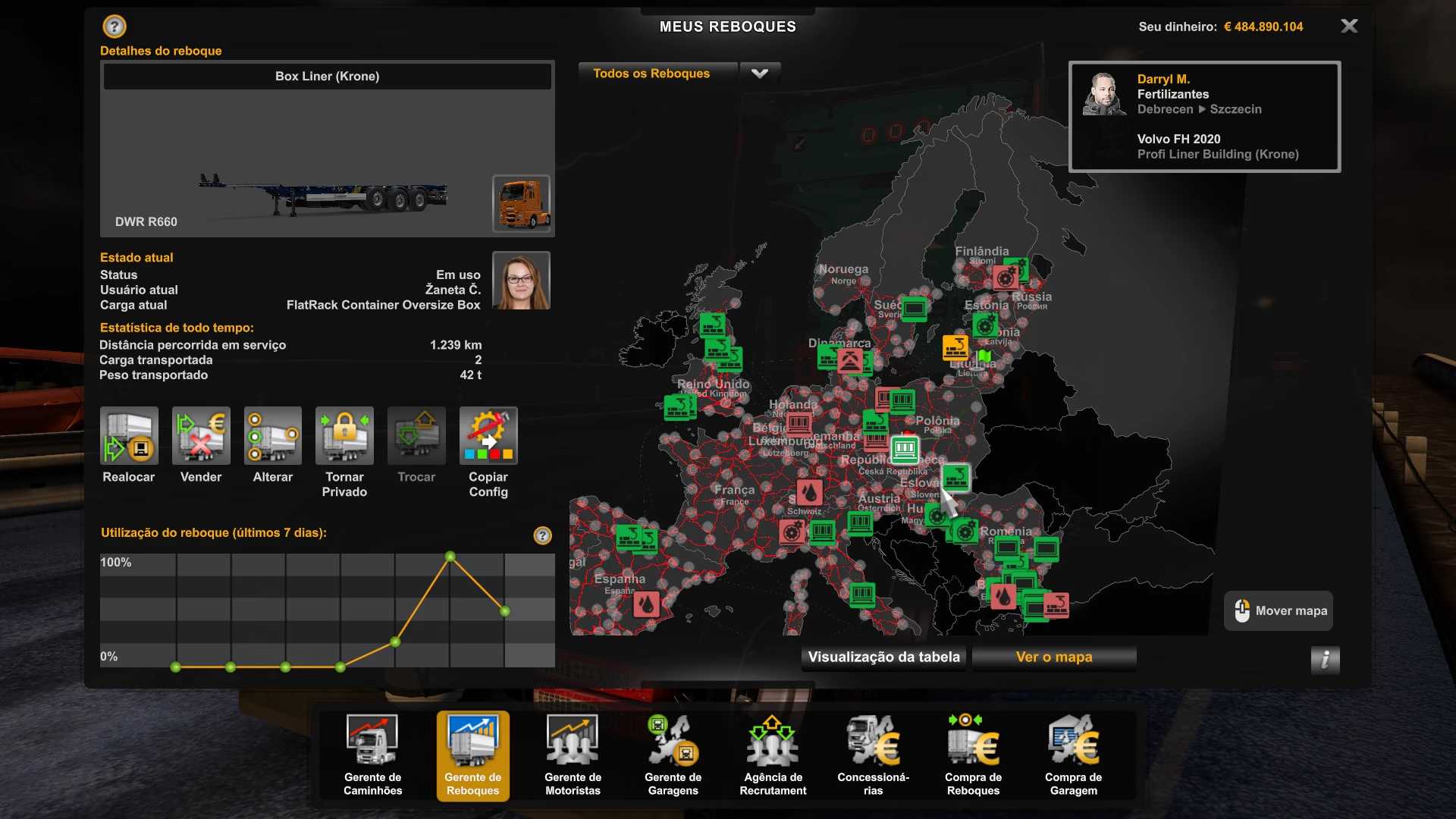Image resolution: width=1456 pixels, height=819 pixels.
Task: Open the Alterar trailer configuration icon
Action: (273, 436)
